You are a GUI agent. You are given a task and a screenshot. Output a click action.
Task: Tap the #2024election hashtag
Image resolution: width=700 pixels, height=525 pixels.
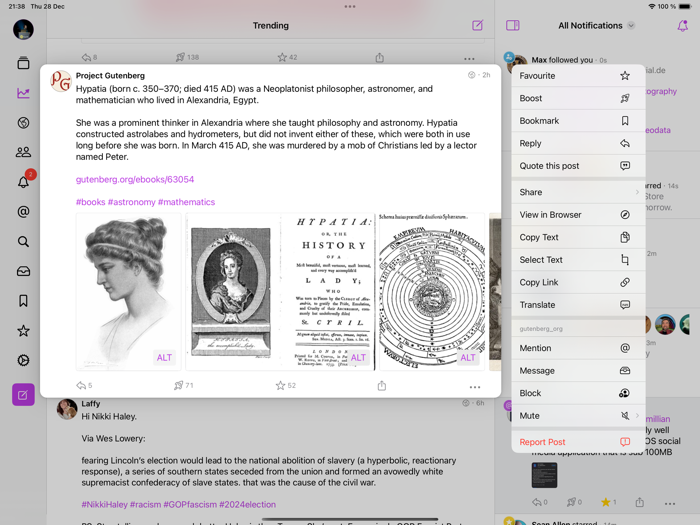point(247,504)
